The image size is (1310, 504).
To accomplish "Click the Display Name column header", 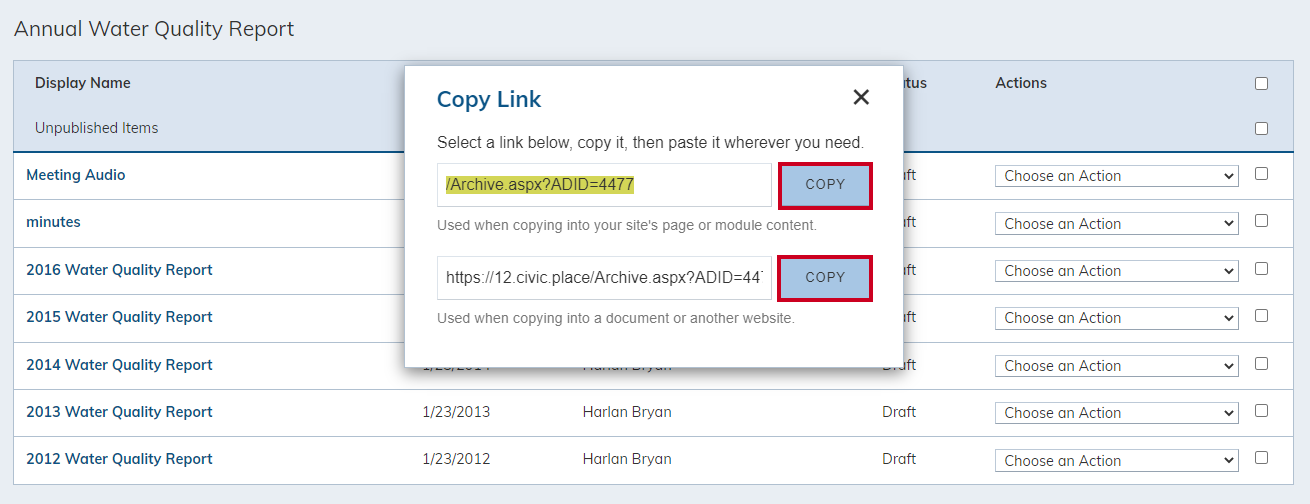I will coord(83,83).
